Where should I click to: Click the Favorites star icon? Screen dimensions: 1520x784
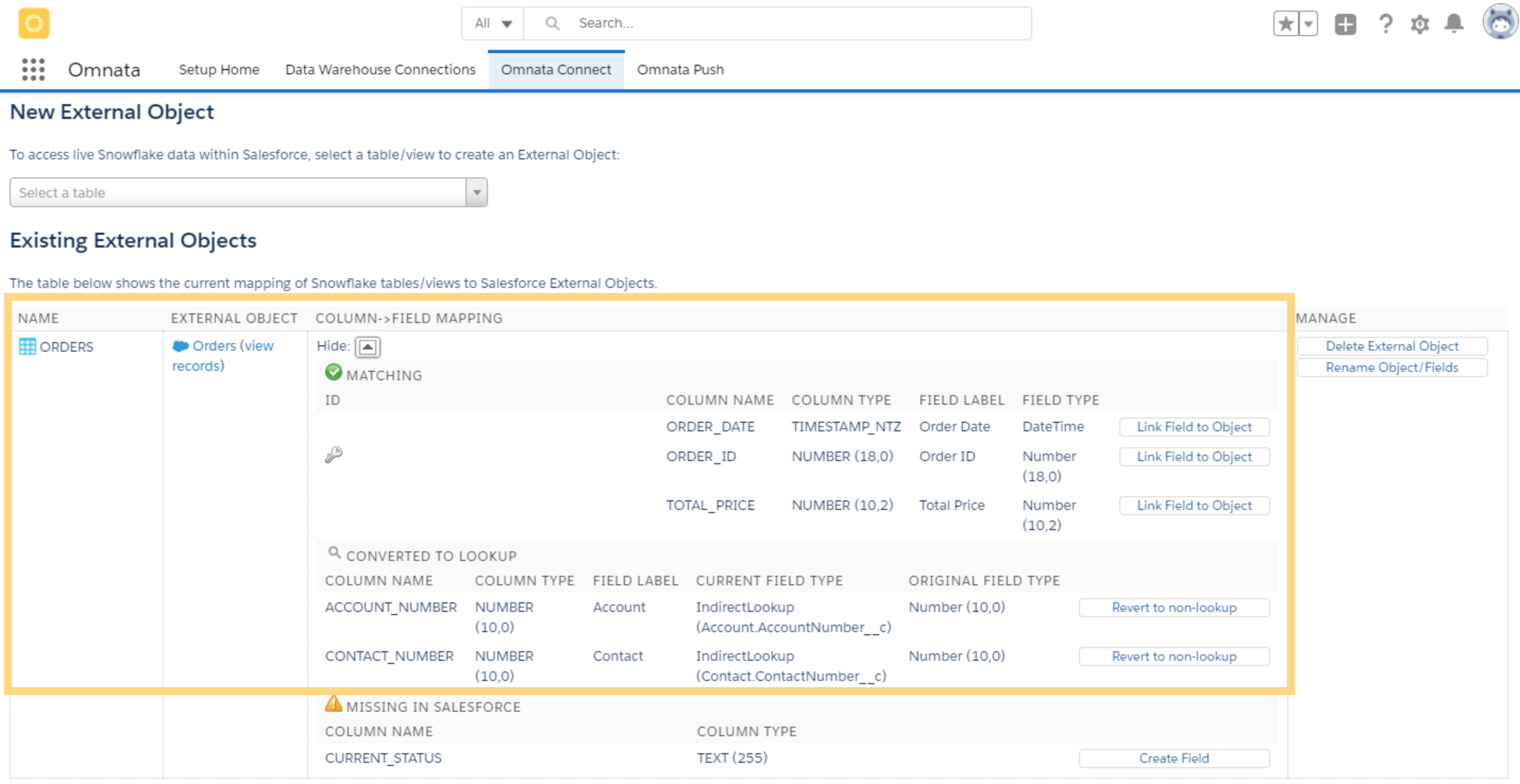click(x=1286, y=23)
